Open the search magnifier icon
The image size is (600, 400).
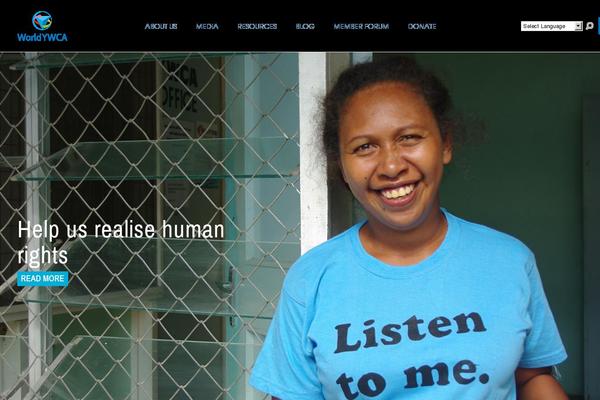(x=590, y=26)
